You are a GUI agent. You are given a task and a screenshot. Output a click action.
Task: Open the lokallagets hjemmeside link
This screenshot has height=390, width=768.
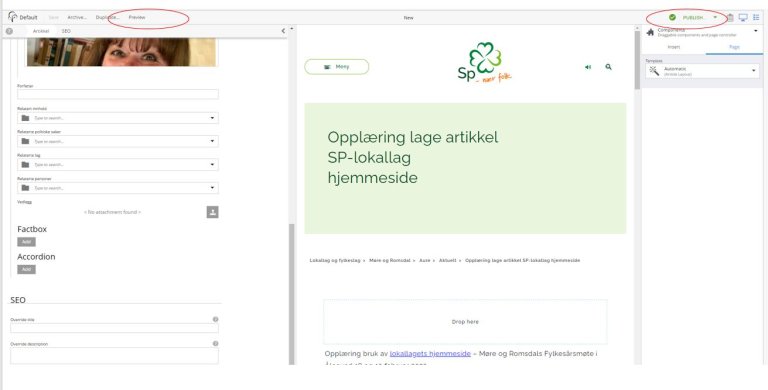pyautogui.click(x=430, y=353)
